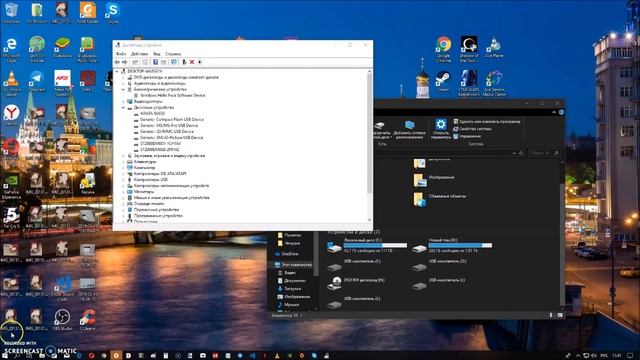The height and width of the screenshot is (360, 640).
Task: Click Uninstall or change a program in Explorer ribbon
Action: pyautogui.click(x=487, y=122)
